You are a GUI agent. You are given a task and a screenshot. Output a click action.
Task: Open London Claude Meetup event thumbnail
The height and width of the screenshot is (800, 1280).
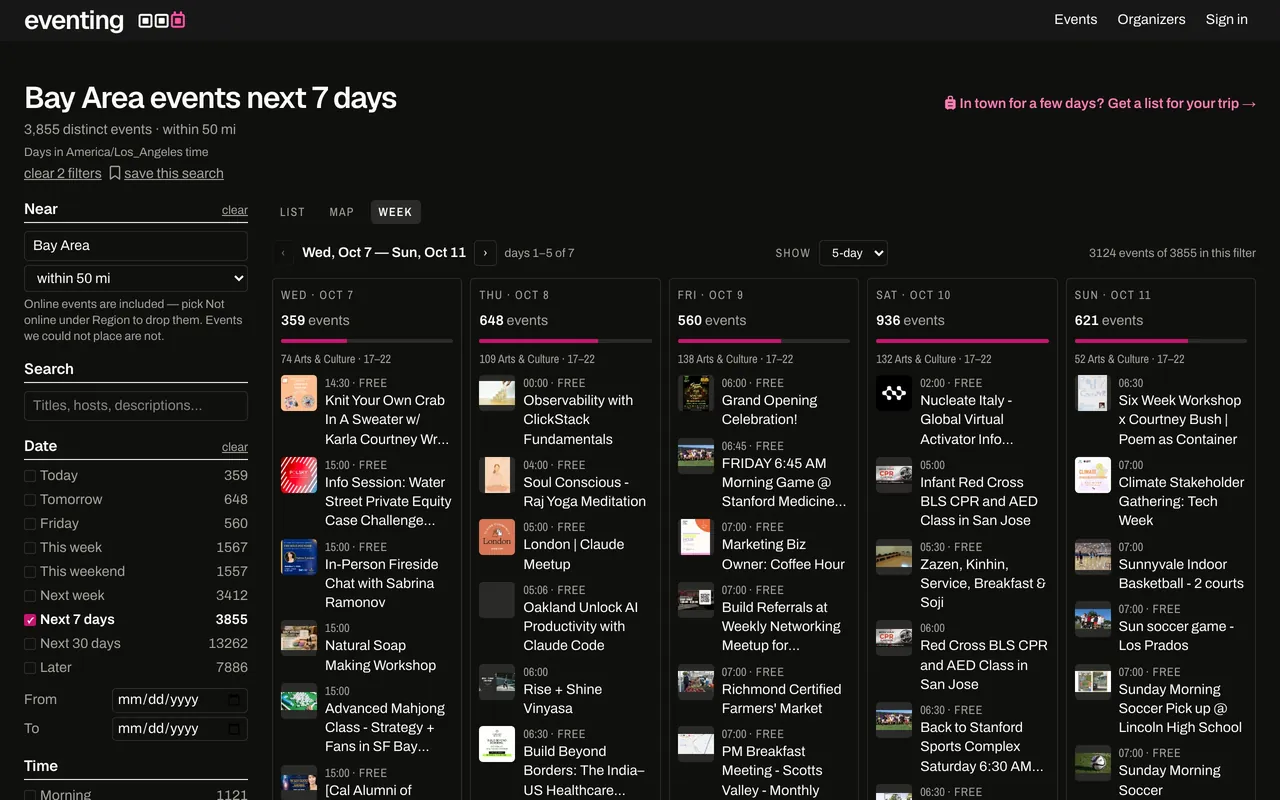pos(497,537)
